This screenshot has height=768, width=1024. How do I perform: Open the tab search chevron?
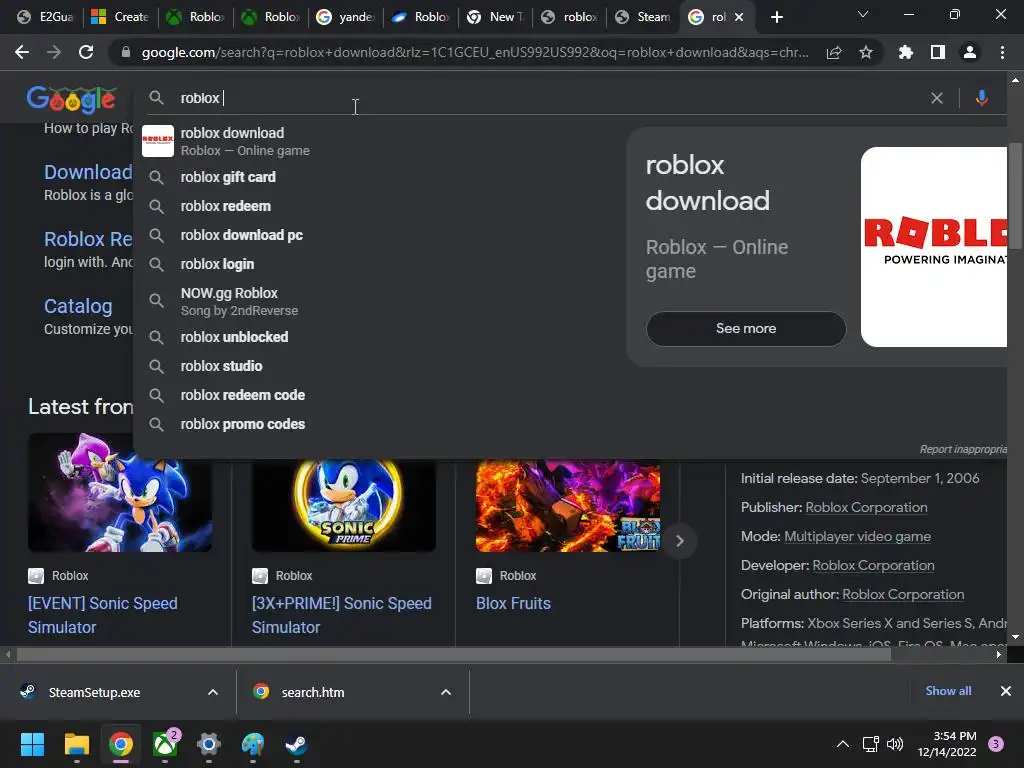point(863,14)
